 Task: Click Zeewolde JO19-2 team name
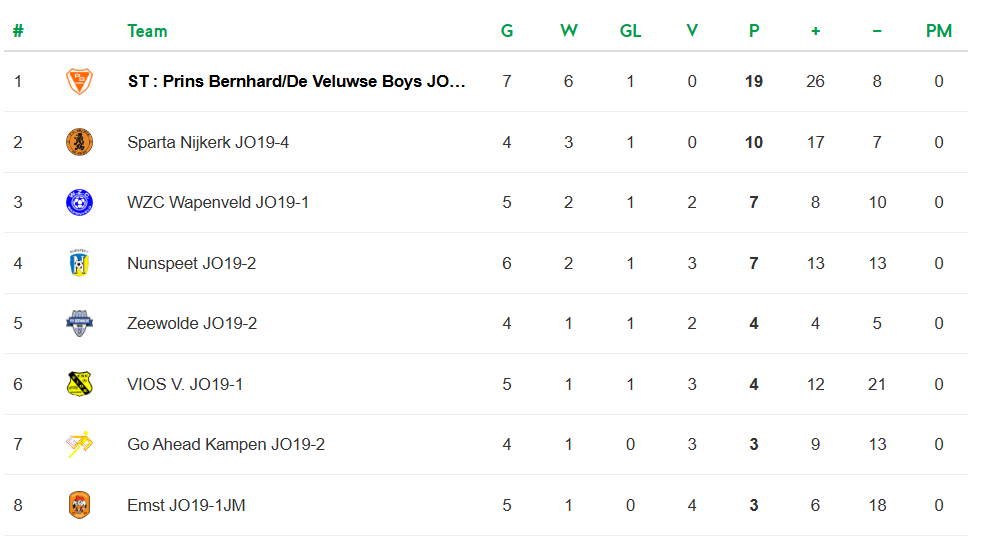pos(192,323)
